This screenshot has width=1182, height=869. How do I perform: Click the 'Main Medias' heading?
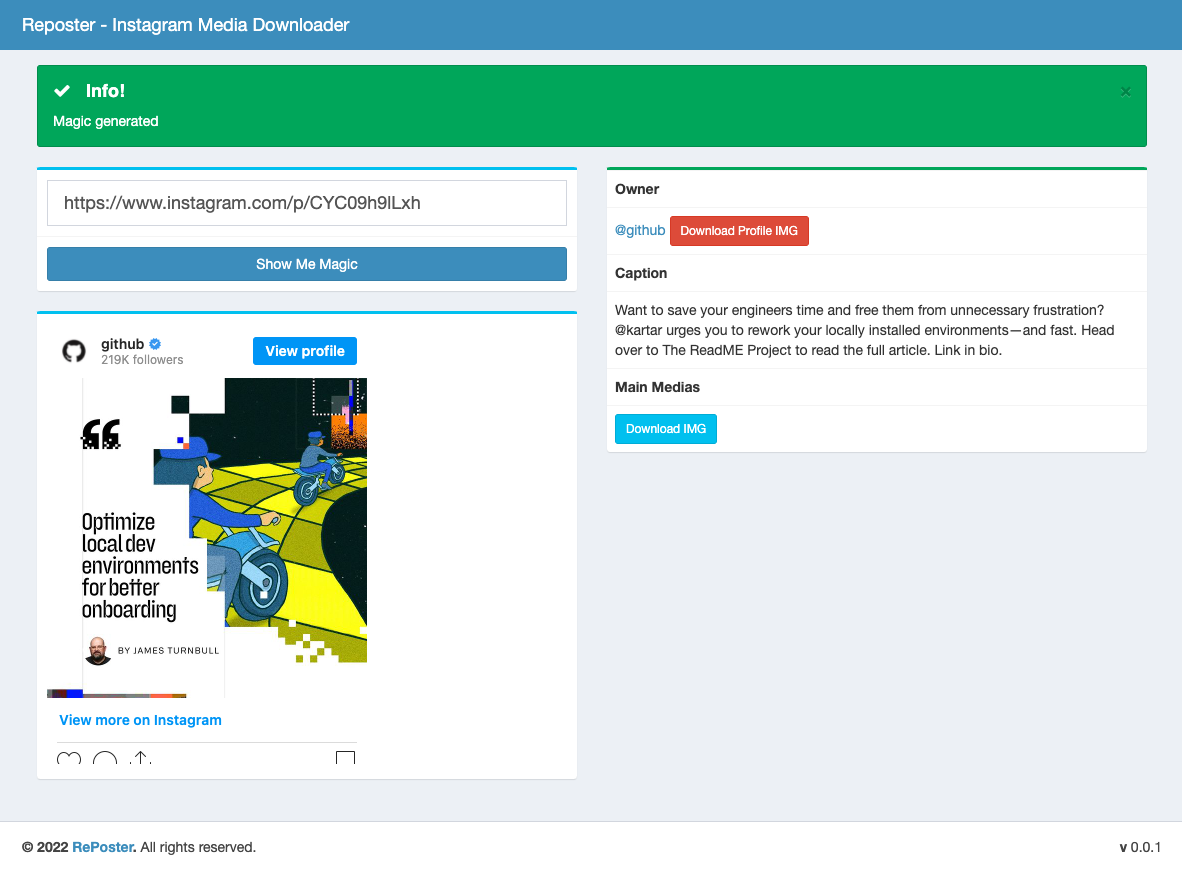point(657,387)
